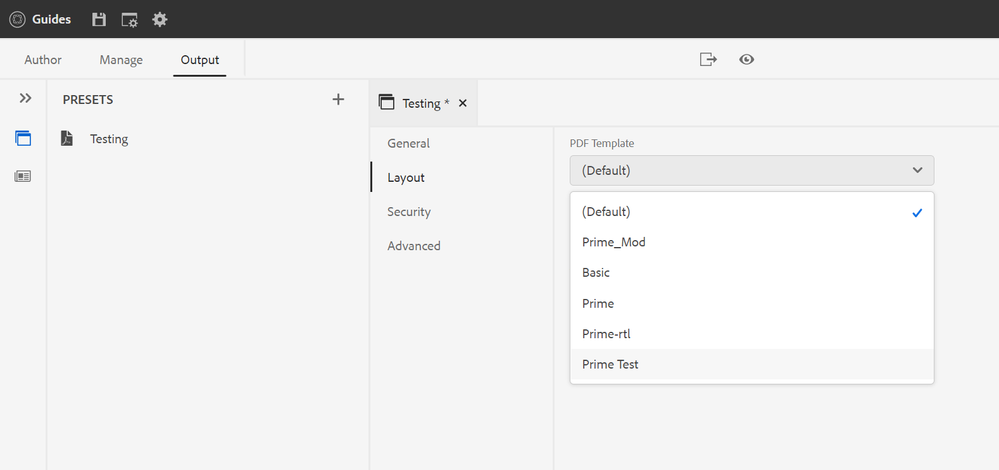Select the Prime_Mod template option
This screenshot has width=999, height=470.
tap(613, 242)
